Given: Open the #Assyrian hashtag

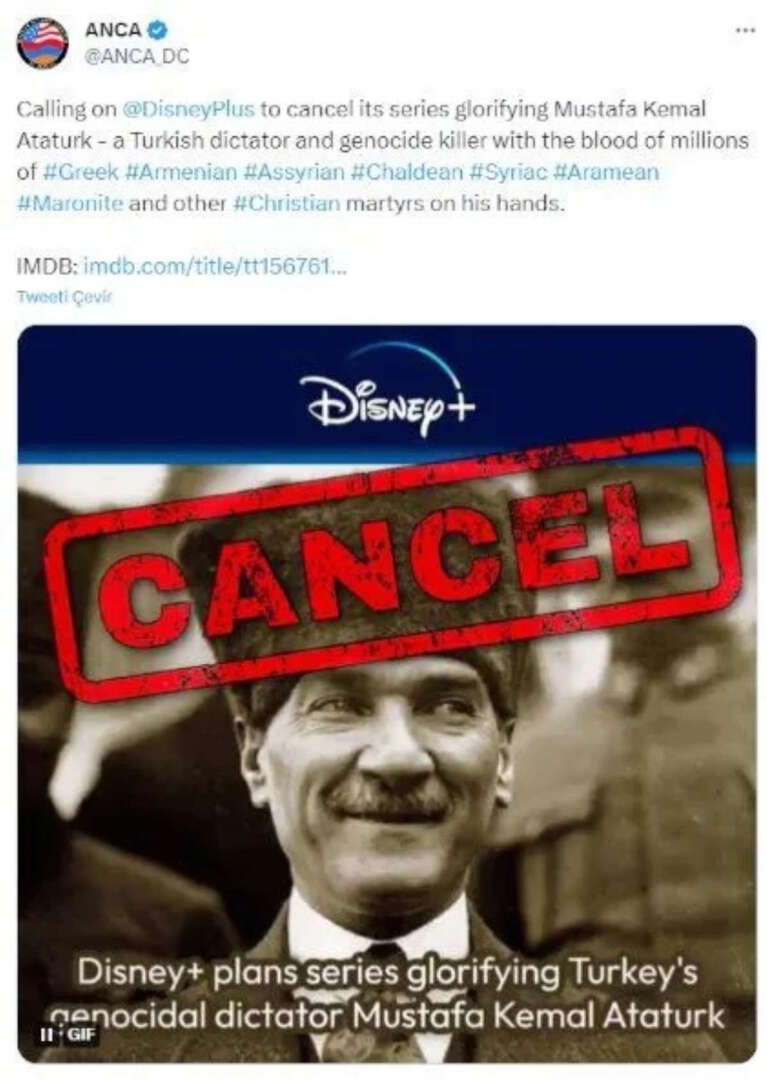Looking at the screenshot, I should coord(294,172).
